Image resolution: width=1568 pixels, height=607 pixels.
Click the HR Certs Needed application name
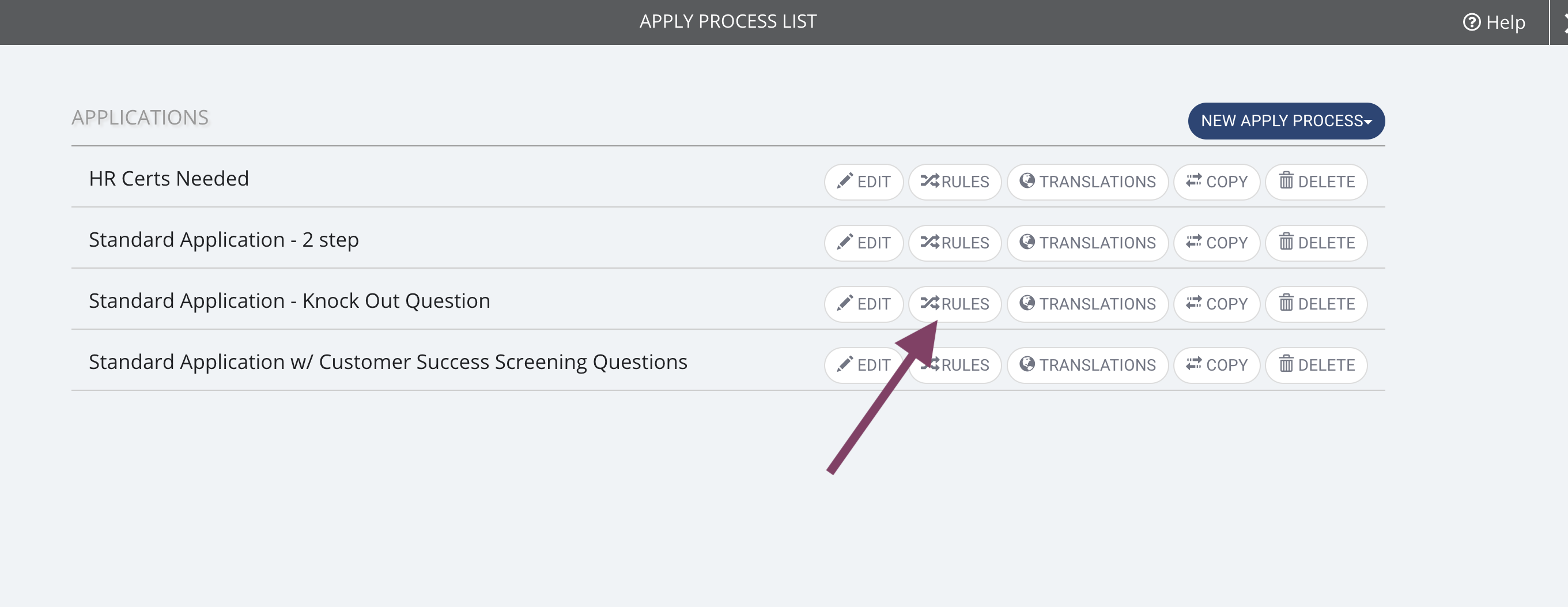pyautogui.click(x=169, y=178)
